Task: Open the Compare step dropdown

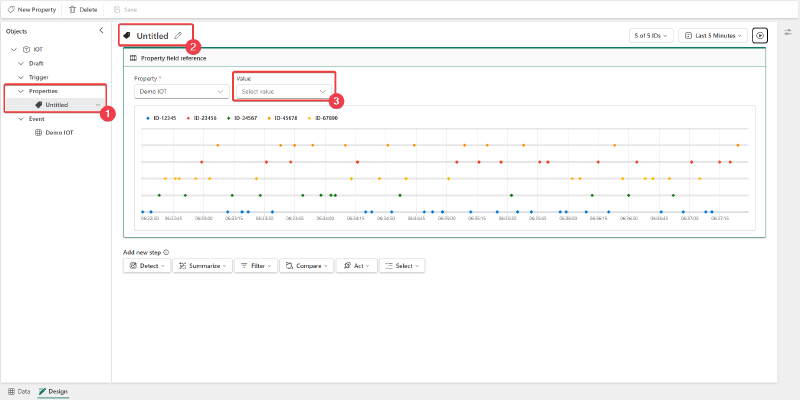Action: [x=307, y=266]
